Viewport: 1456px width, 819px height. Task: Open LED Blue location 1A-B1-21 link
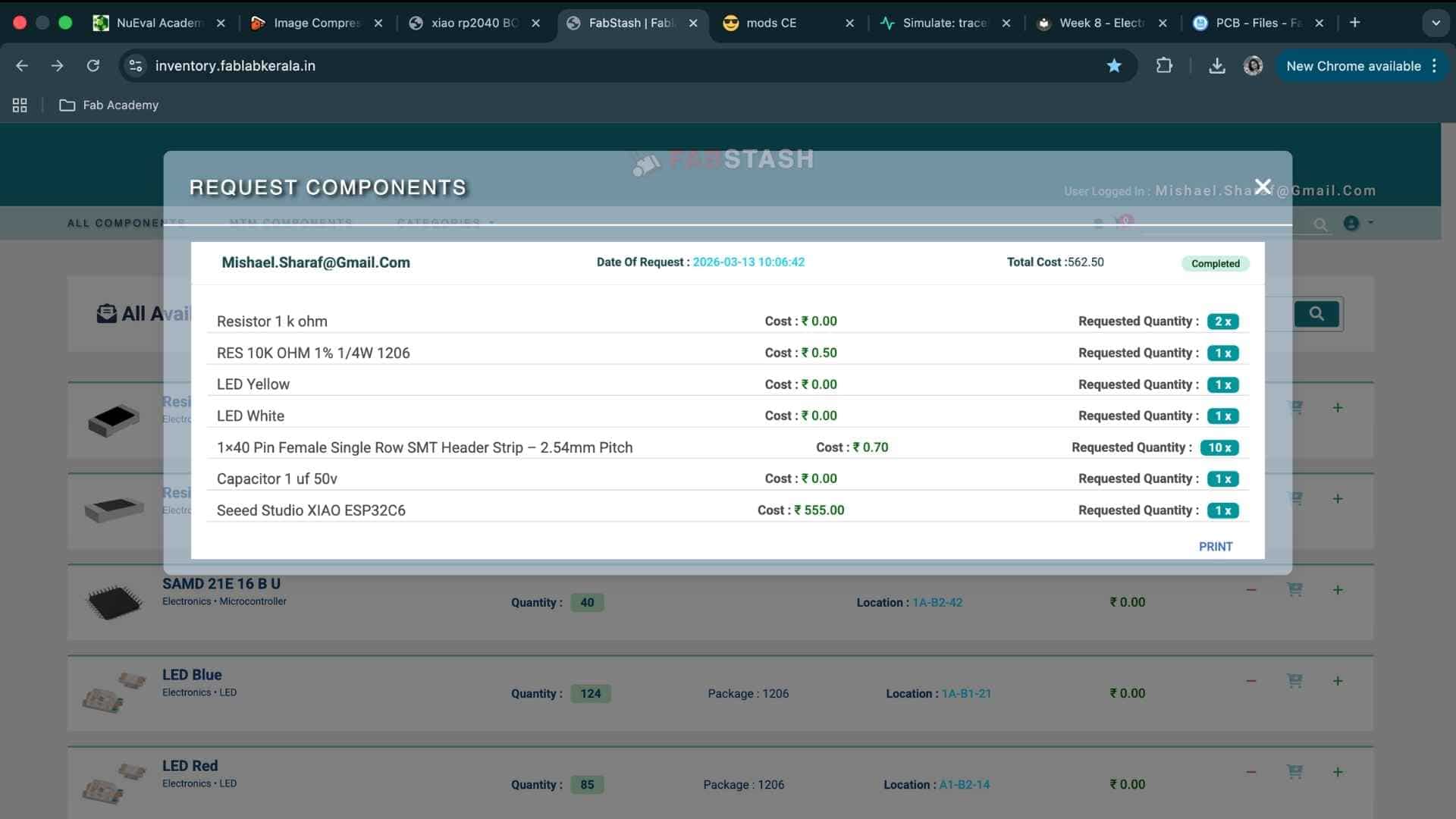click(965, 694)
